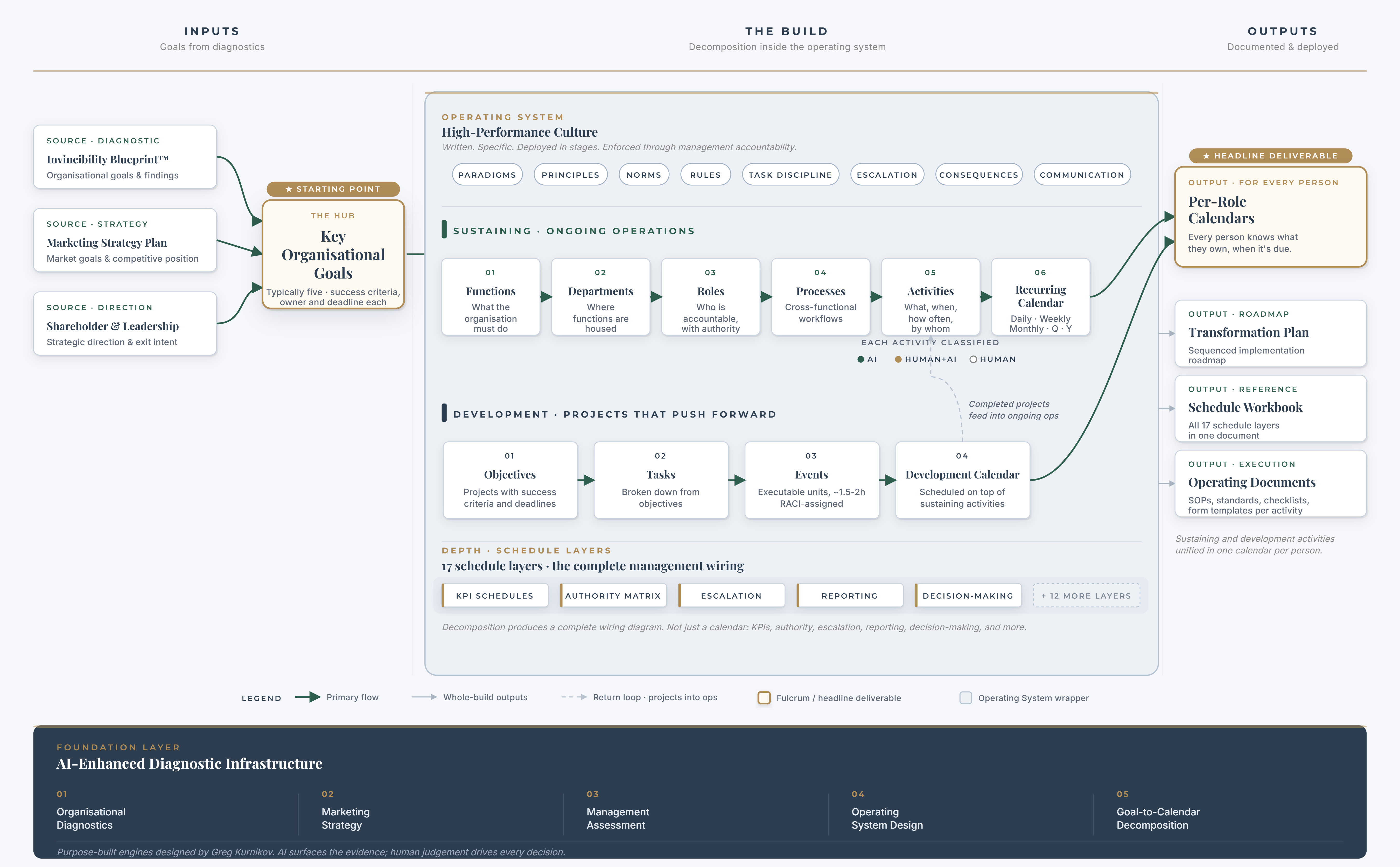The height and width of the screenshot is (867, 1400).
Task: Open the Operating Documents output card
Action: 1270,484
